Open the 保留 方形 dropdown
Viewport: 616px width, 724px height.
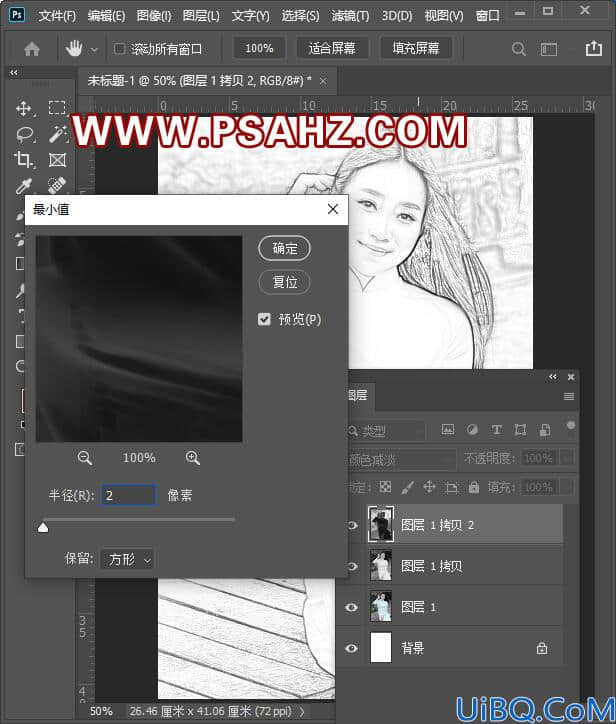pyautogui.click(x=128, y=560)
